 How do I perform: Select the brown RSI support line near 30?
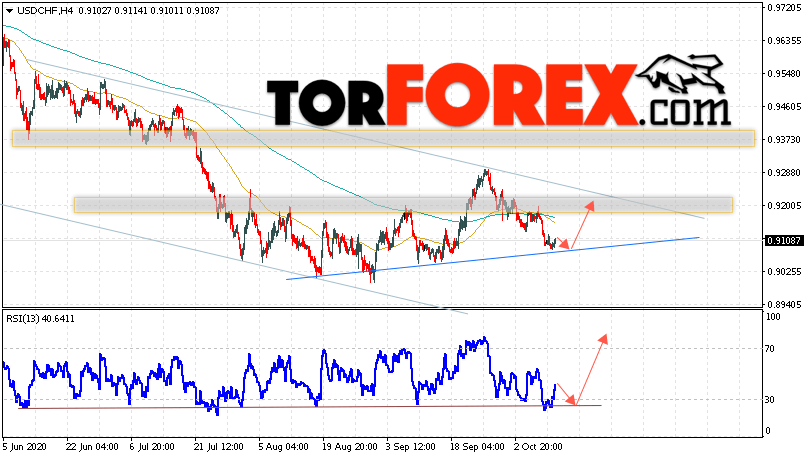point(309,407)
